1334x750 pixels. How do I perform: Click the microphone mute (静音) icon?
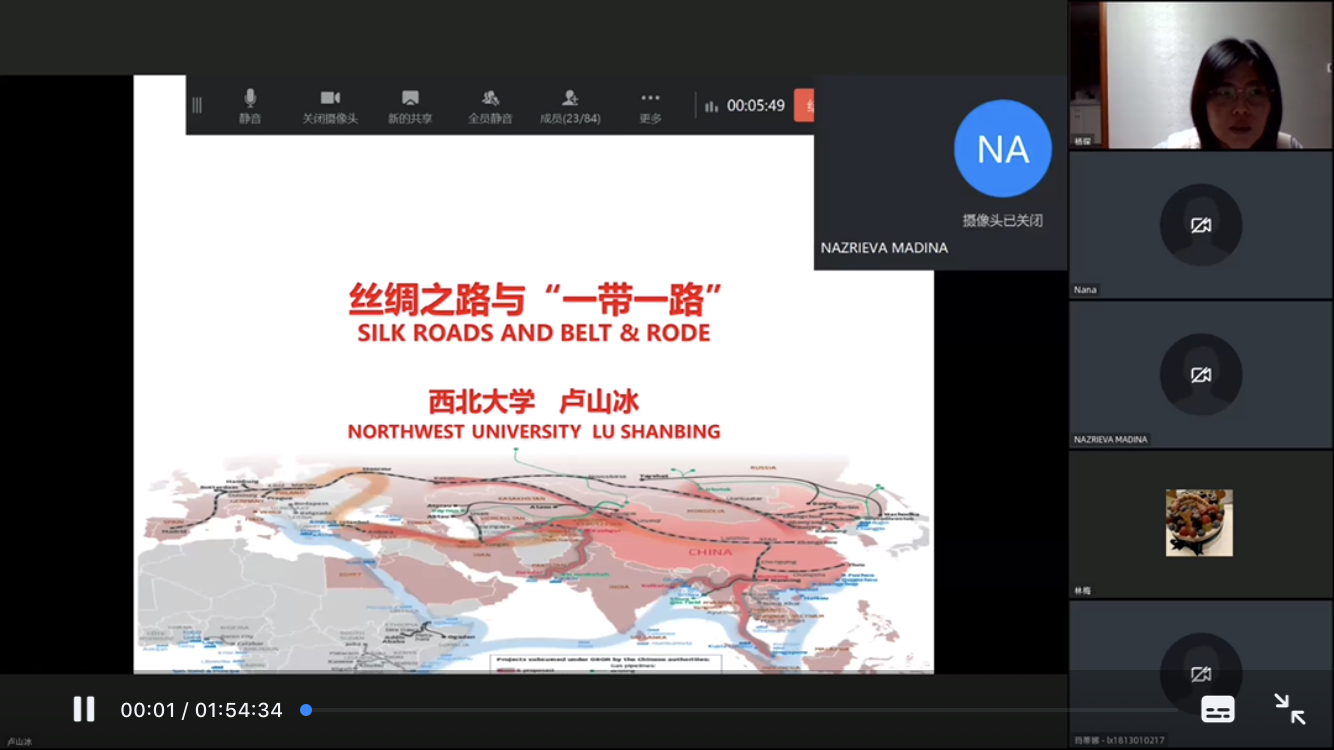click(x=250, y=98)
